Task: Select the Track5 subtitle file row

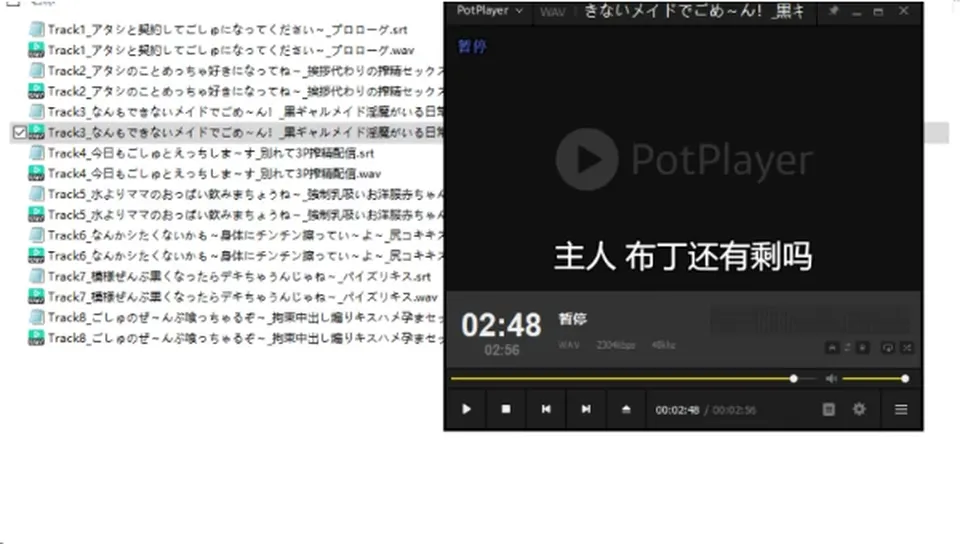Action: pyautogui.click(x=236, y=194)
